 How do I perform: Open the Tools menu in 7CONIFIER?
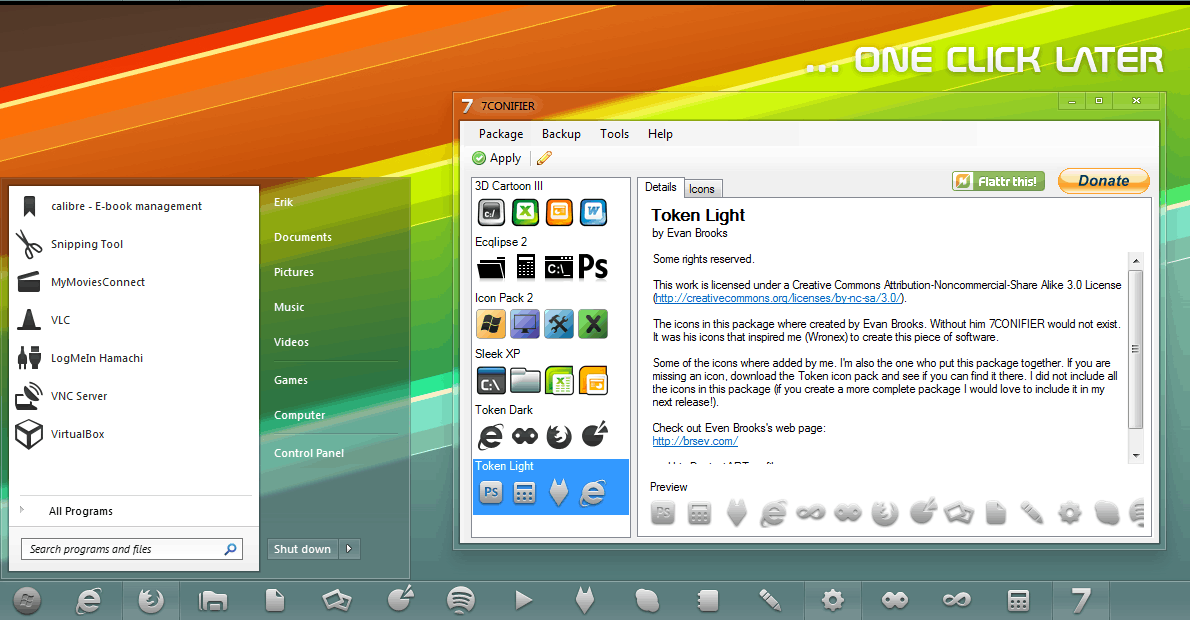pos(614,134)
